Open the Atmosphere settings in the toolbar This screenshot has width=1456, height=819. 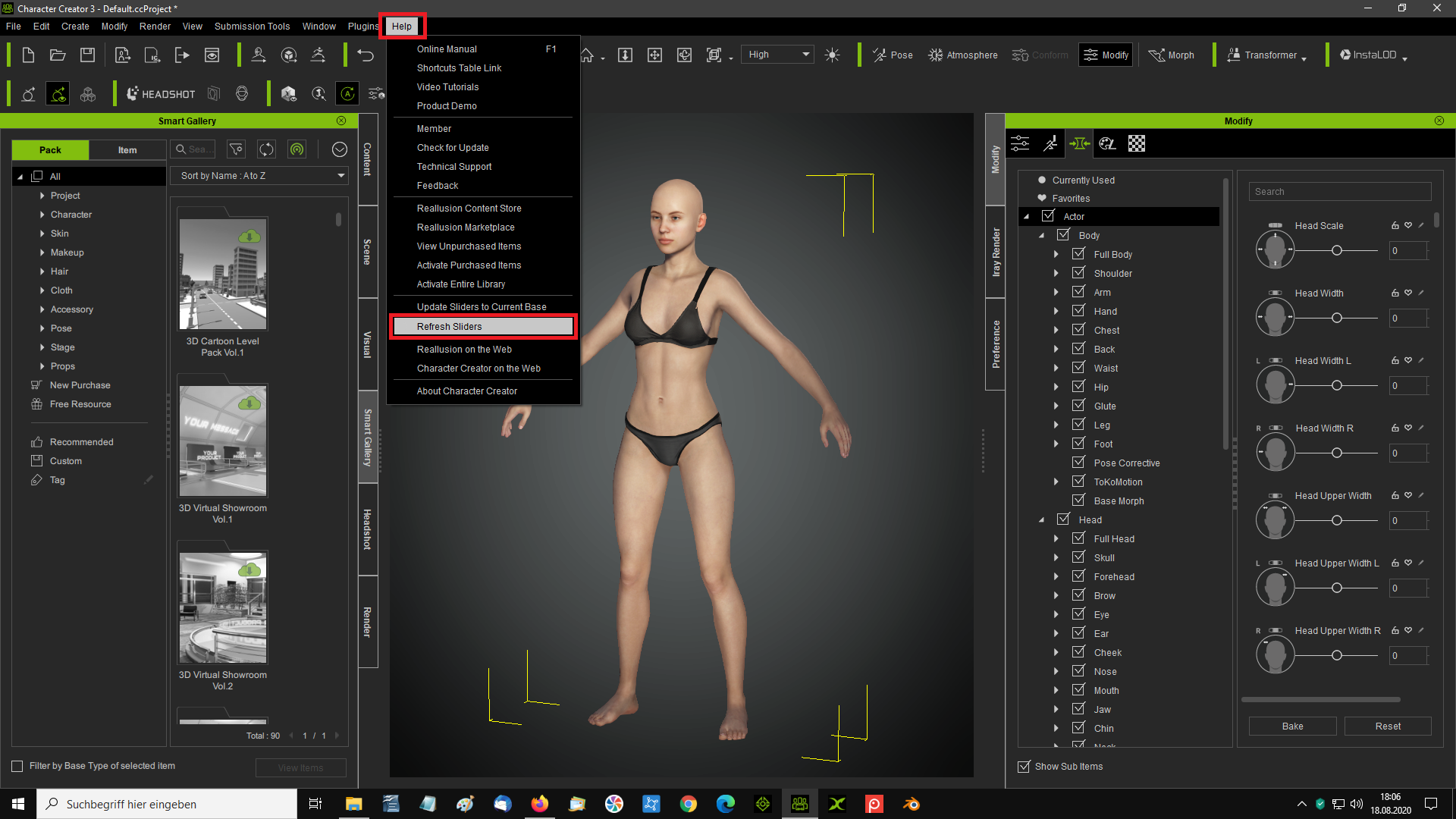click(963, 55)
